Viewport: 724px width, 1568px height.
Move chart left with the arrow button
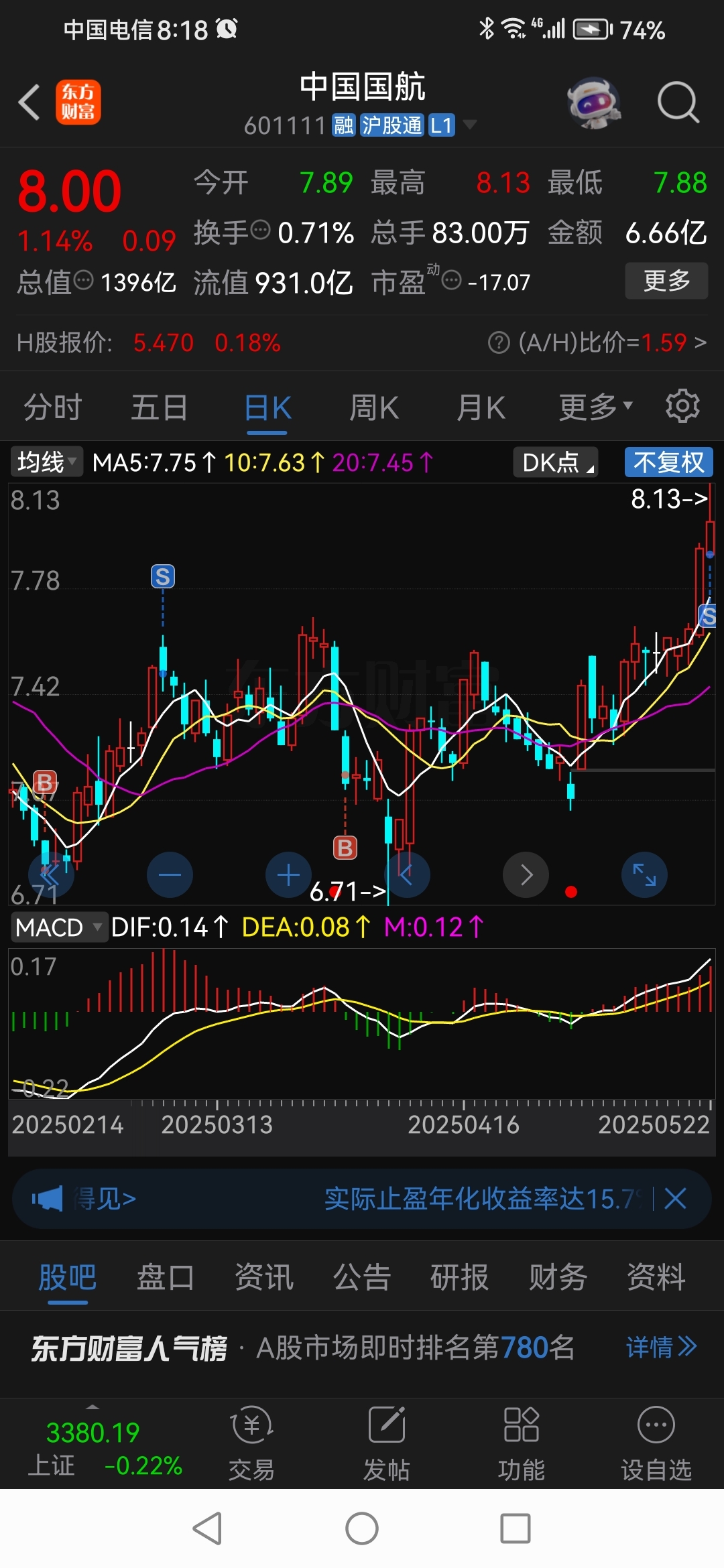click(407, 874)
